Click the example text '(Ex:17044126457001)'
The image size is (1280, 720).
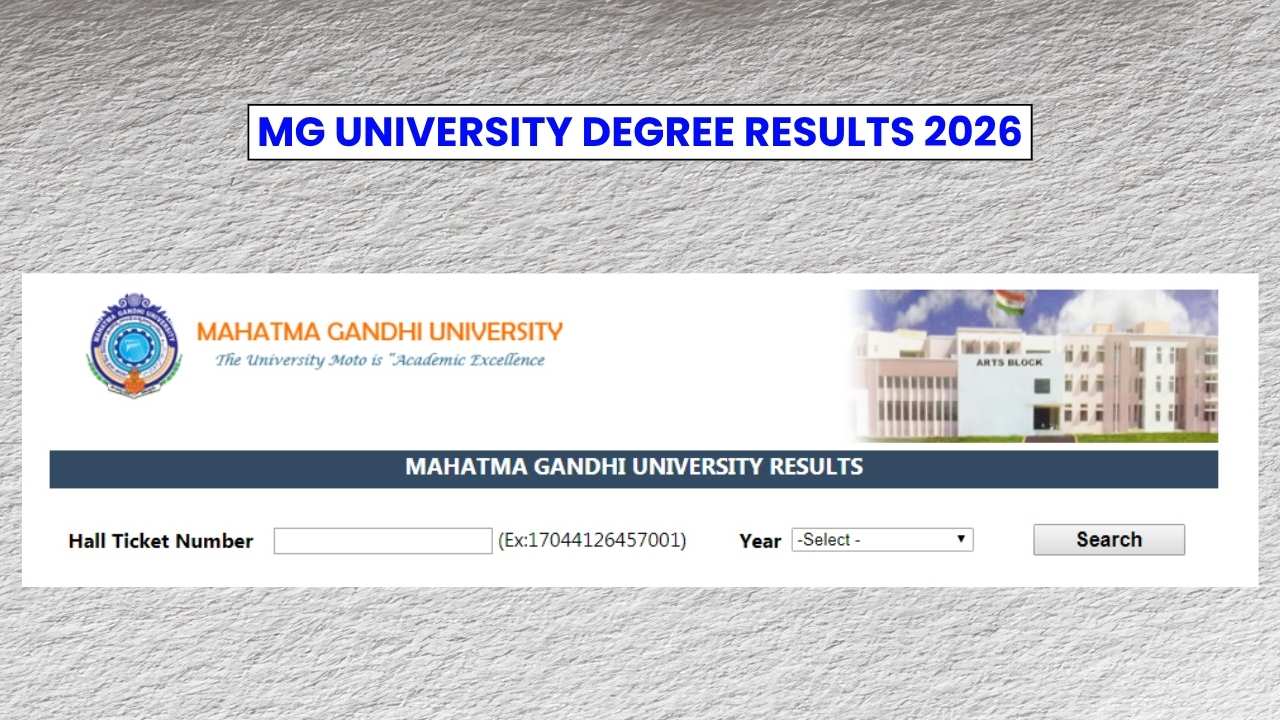pyautogui.click(x=592, y=541)
